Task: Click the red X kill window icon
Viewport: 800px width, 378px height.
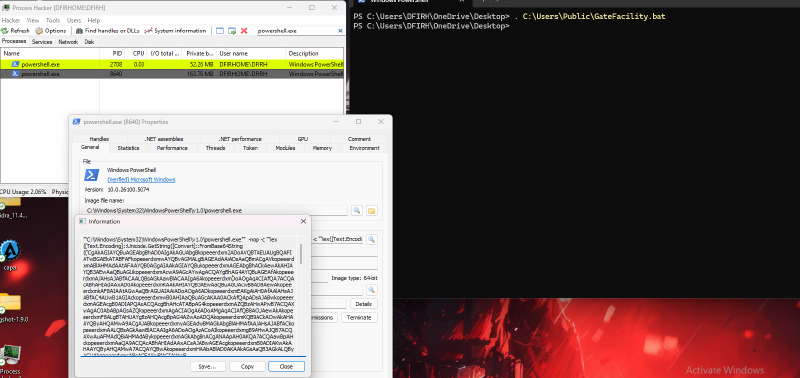Action: pyautogui.click(x=244, y=31)
